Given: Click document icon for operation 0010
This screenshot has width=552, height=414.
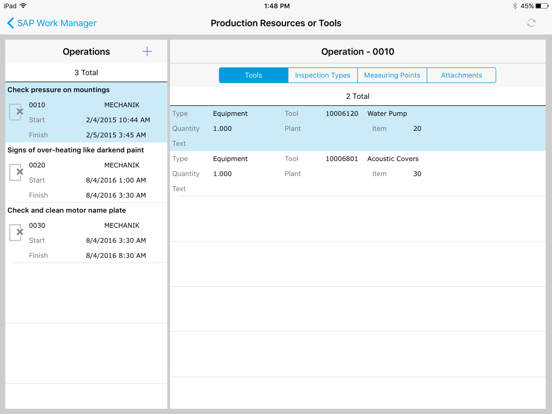Looking at the screenshot, I should point(16,112).
